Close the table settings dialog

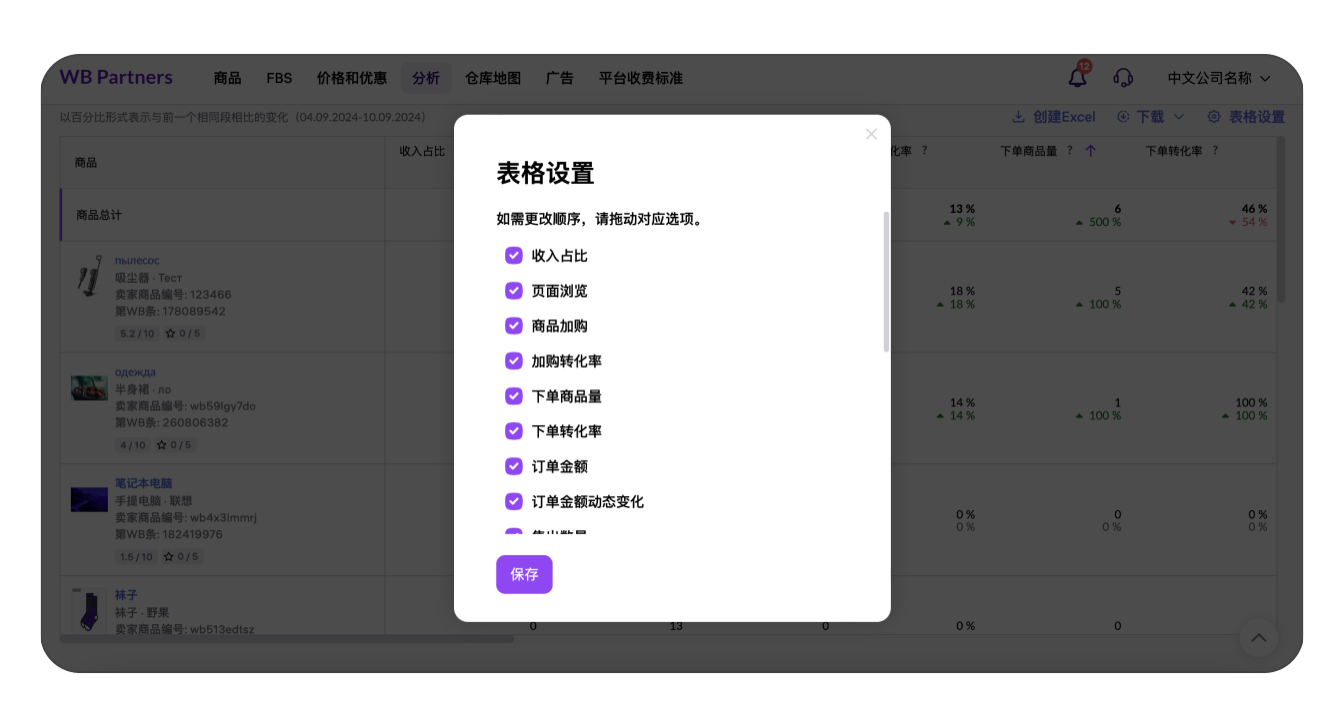(871, 134)
